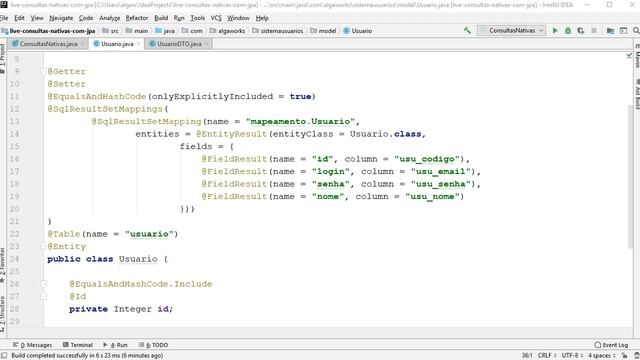The width and height of the screenshot is (640, 360).
Task: Collapse the code fold at line 26
Action: point(43,284)
